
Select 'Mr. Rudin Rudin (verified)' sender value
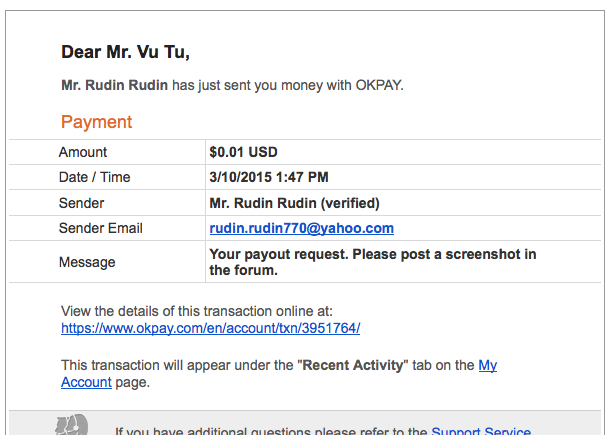(x=294, y=203)
